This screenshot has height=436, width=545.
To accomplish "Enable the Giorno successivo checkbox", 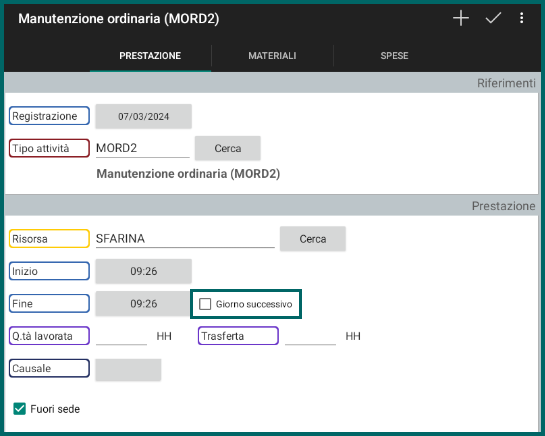I will tap(205, 304).
